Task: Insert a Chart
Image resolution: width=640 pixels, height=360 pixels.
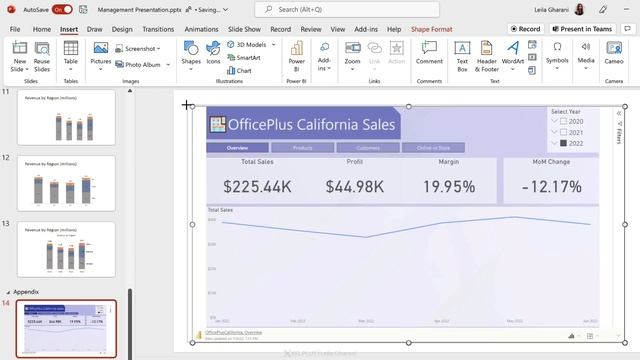Action: point(239,71)
